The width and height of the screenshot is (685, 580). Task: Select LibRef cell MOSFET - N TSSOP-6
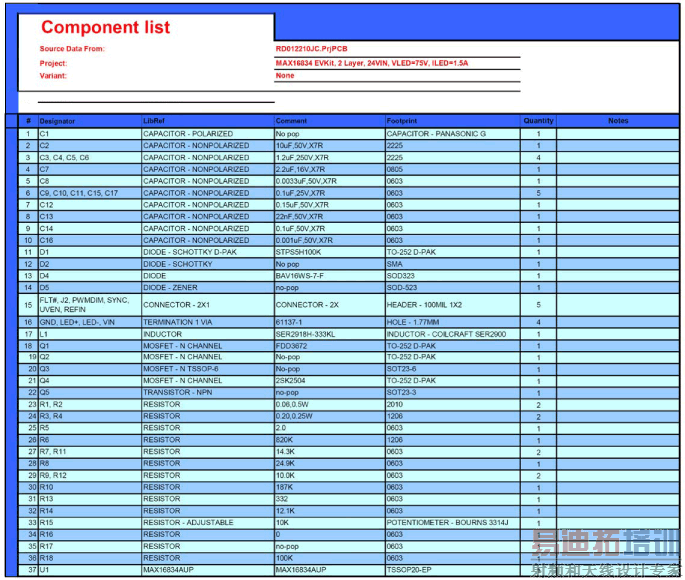click(208, 369)
